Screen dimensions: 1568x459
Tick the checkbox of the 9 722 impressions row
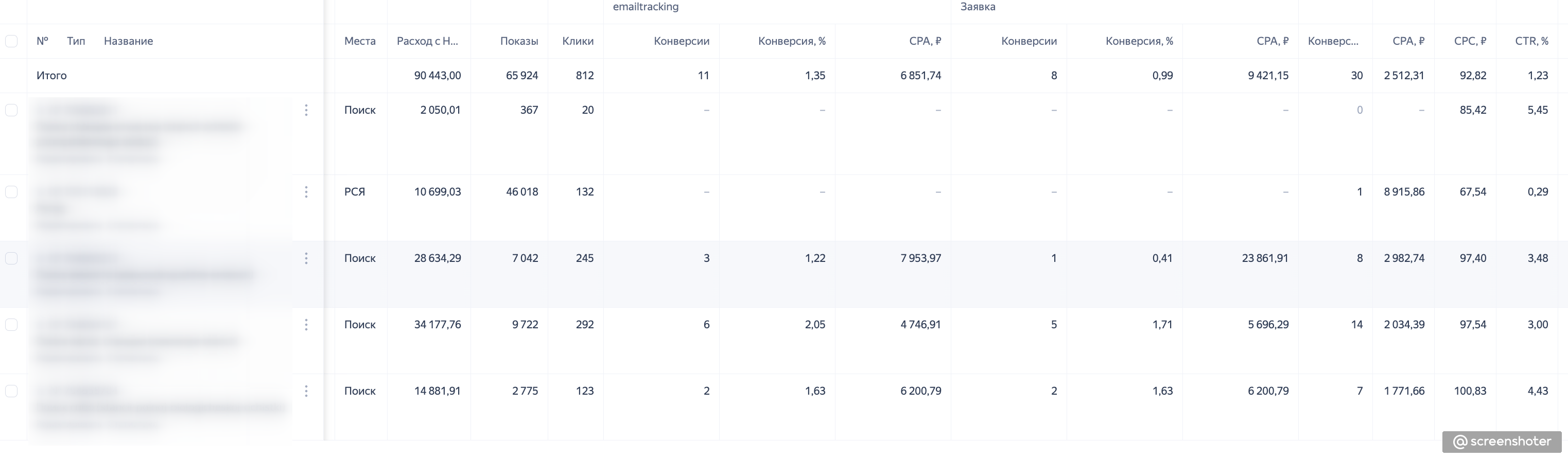[x=11, y=325]
